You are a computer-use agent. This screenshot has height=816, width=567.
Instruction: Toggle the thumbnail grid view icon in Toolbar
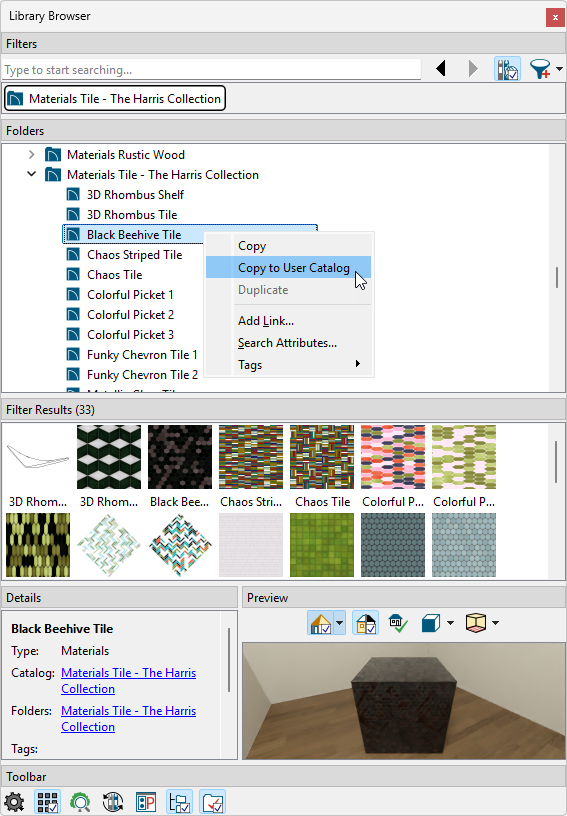(x=47, y=802)
